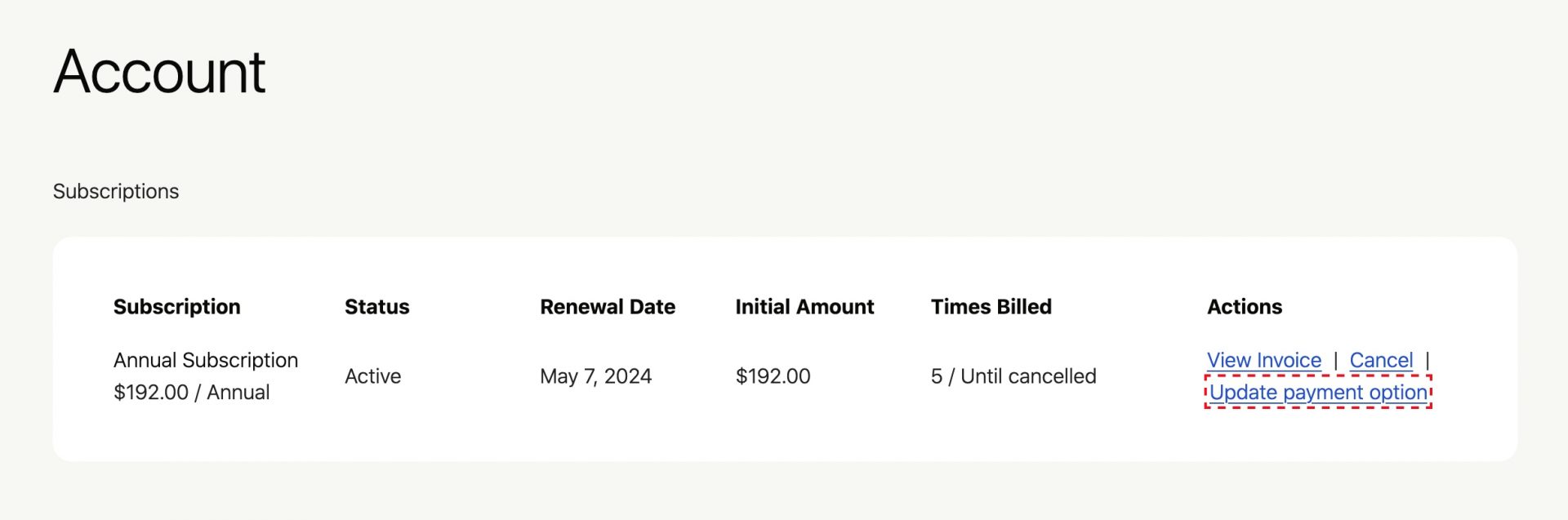Click the highlighted Update payment option area
This screenshot has width=1568, height=520.
pyautogui.click(x=1317, y=393)
